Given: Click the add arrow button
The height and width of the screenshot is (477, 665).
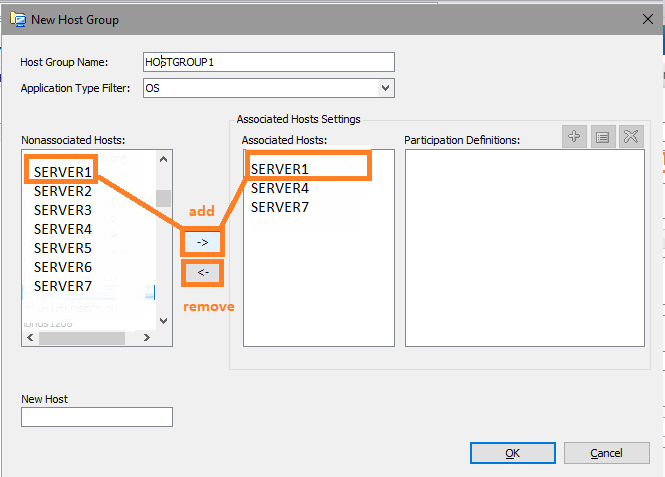Looking at the screenshot, I should point(203,241).
